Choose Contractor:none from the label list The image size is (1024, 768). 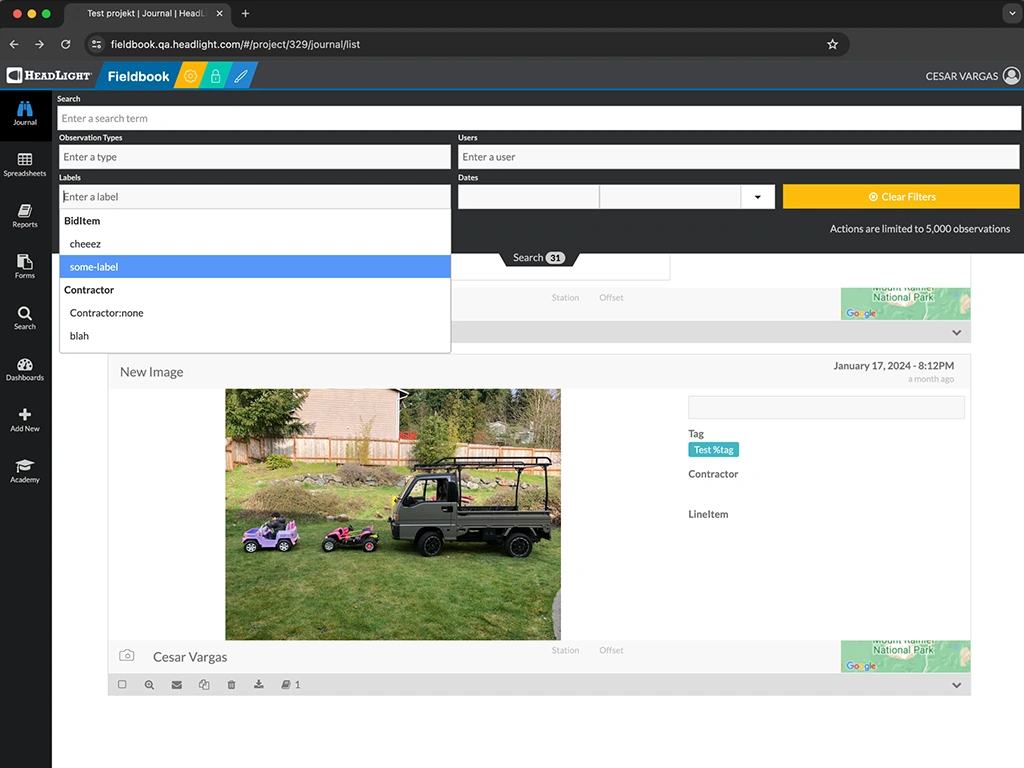tap(255, 313)
